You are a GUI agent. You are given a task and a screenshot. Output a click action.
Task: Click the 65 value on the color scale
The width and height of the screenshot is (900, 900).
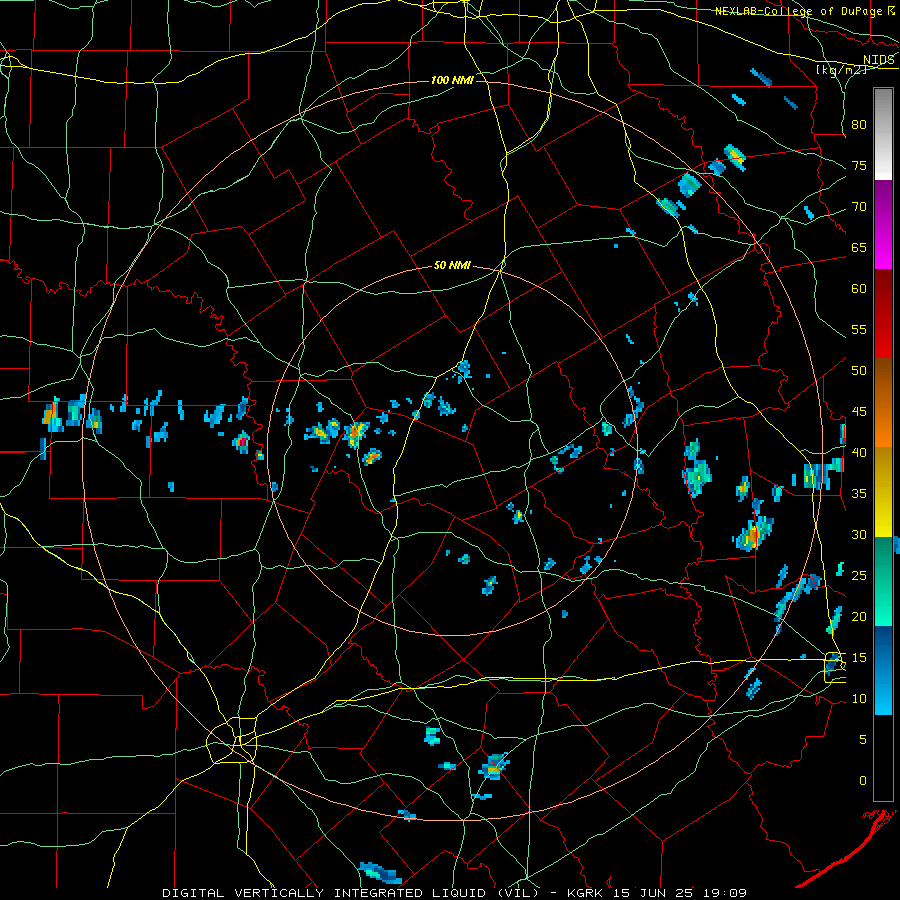coord(859,247)
